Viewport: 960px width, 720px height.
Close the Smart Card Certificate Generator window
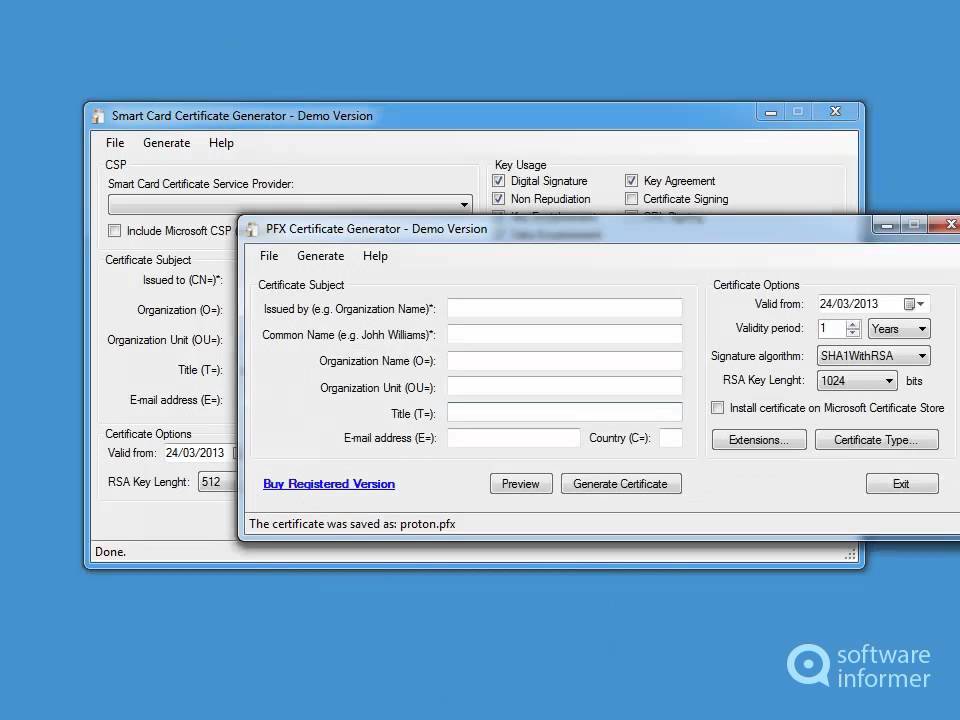(x=835, y=111)
